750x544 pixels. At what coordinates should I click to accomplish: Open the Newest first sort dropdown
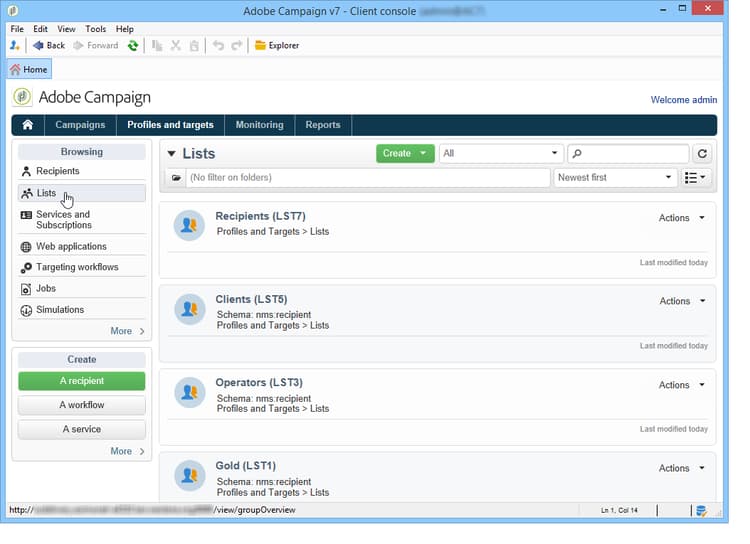tap(616, 178)
